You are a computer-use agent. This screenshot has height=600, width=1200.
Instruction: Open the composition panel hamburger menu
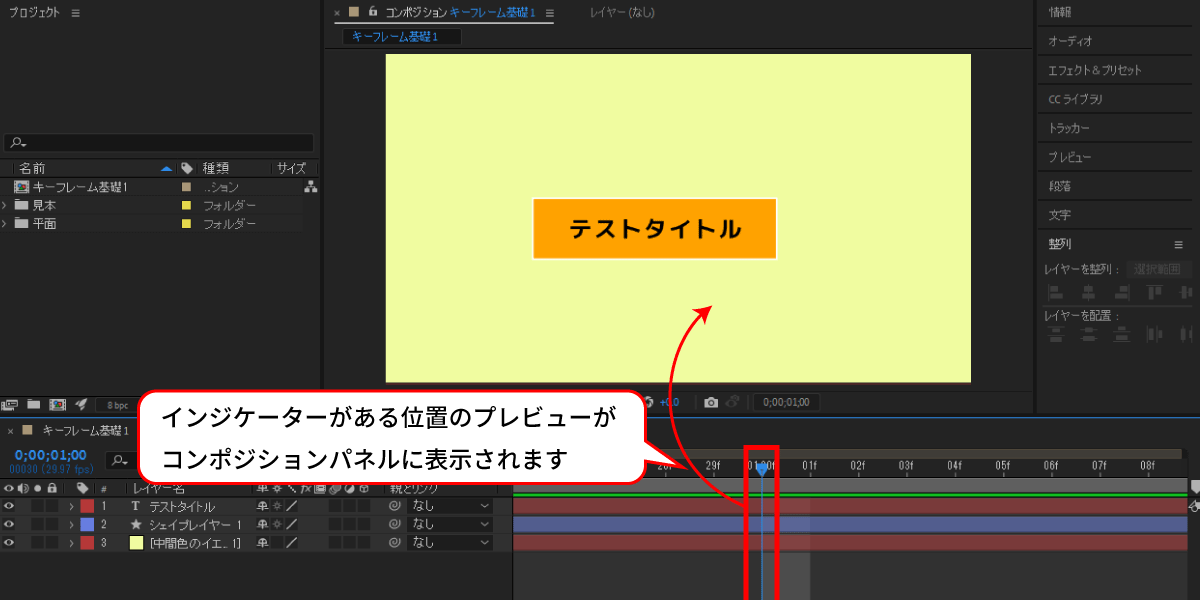(549, 13)
